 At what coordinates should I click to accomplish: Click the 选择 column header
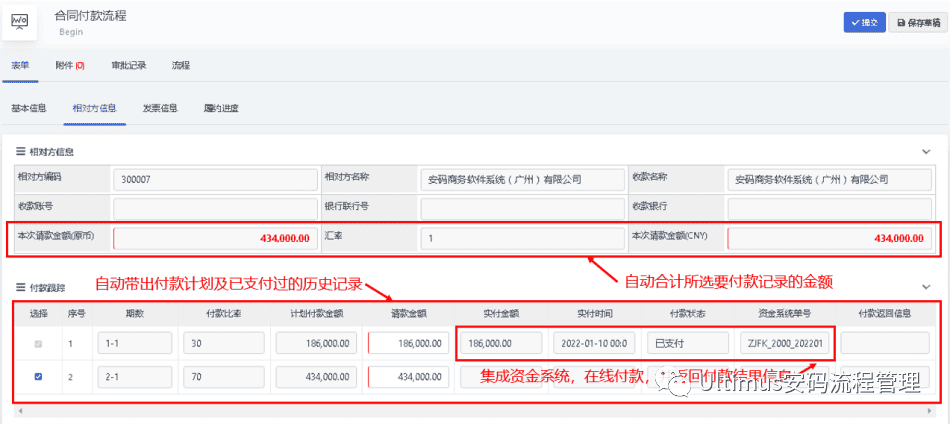[x=38, y=314]
